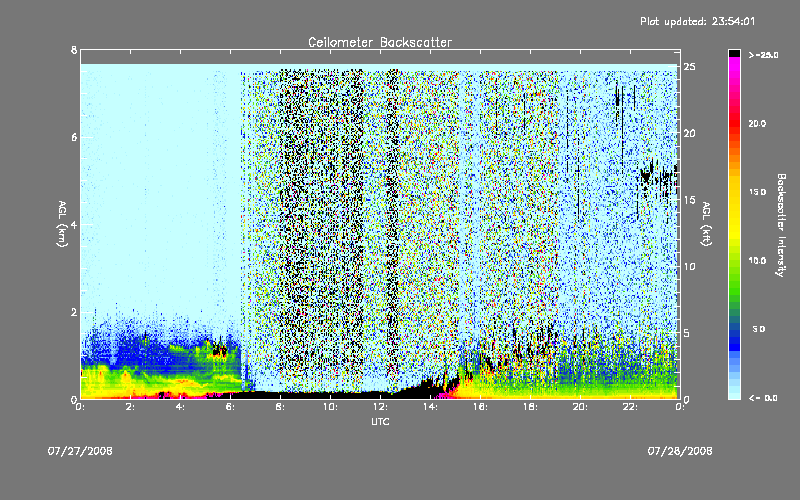
Task: Click the '4:' hour tick on the UTC axis
Action: pos(180,407)
